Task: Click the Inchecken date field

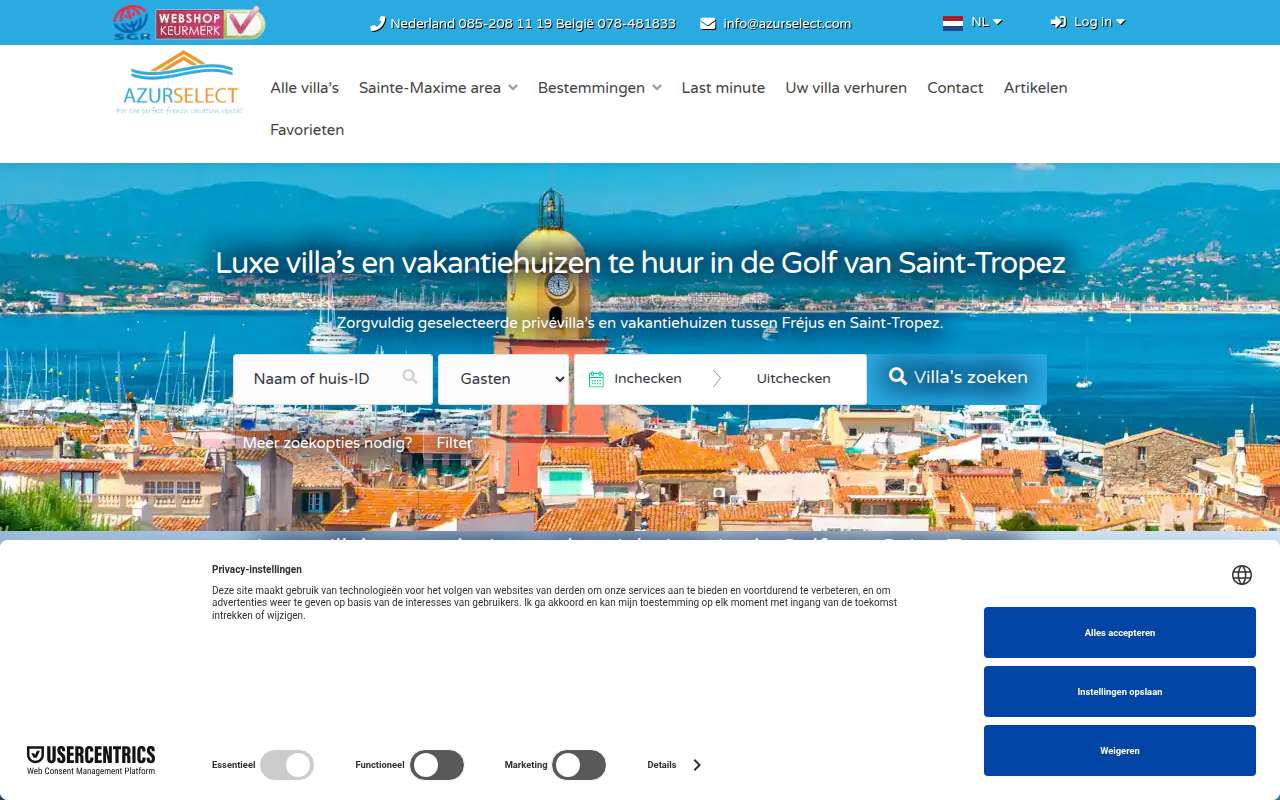Action: (648, 379)
